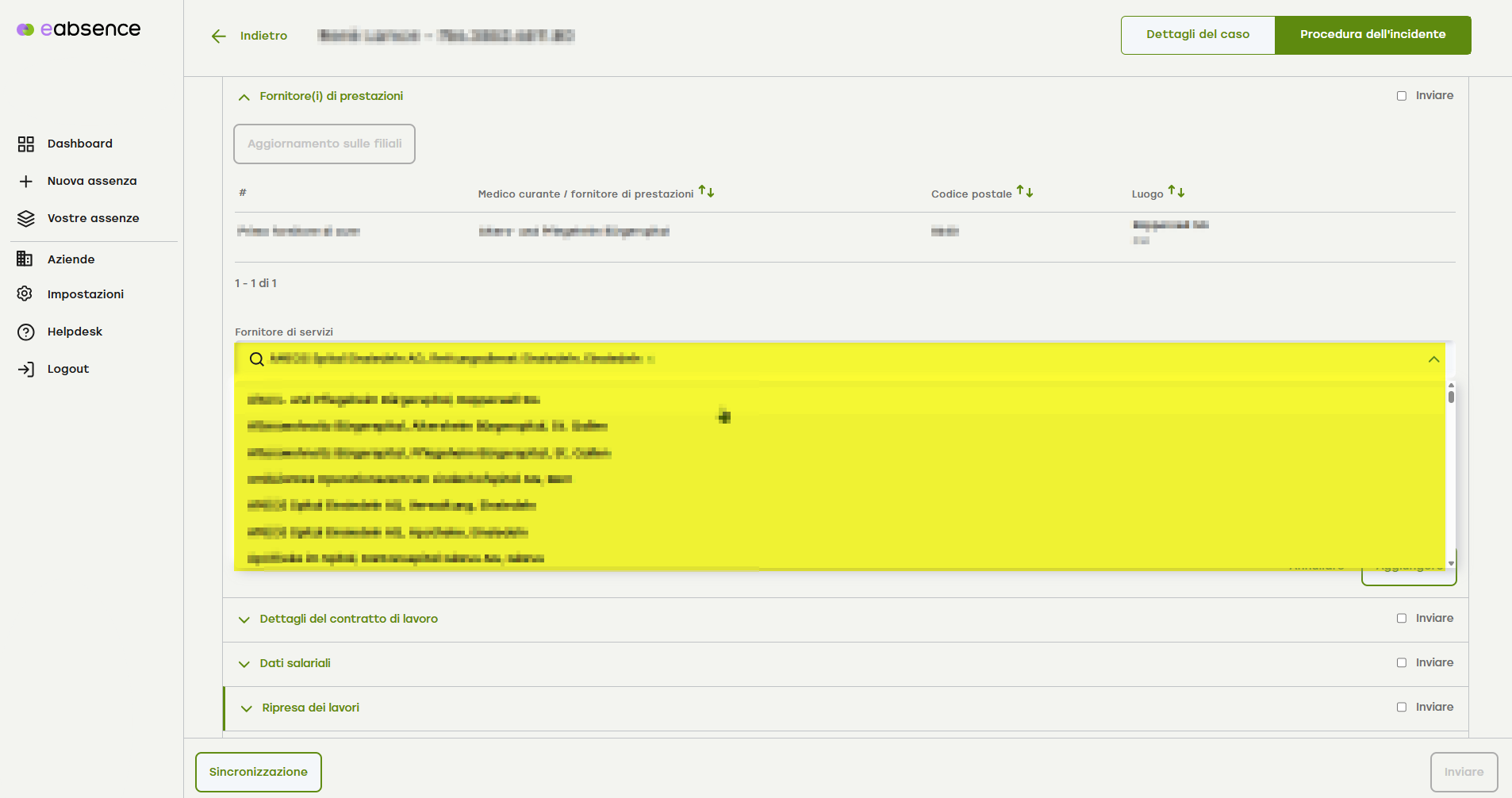The width and height of the screenshot is (1512, 798).
Task: Click the eabsence logo
Action: 79,29
